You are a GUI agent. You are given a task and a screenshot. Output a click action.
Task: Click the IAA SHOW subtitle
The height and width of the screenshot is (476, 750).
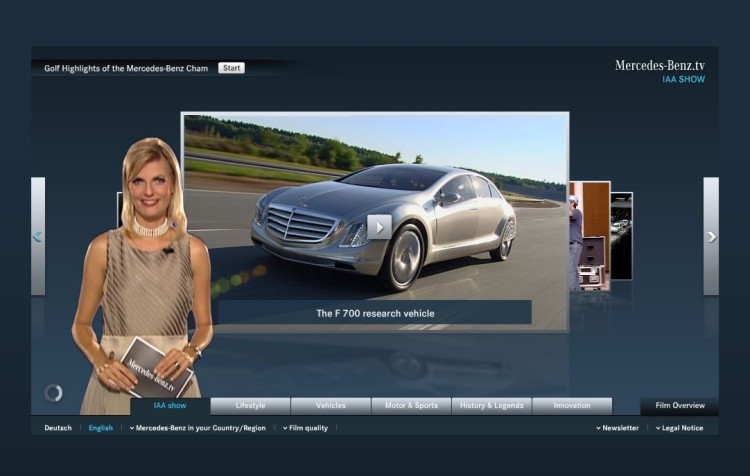(x=684, y=79)
